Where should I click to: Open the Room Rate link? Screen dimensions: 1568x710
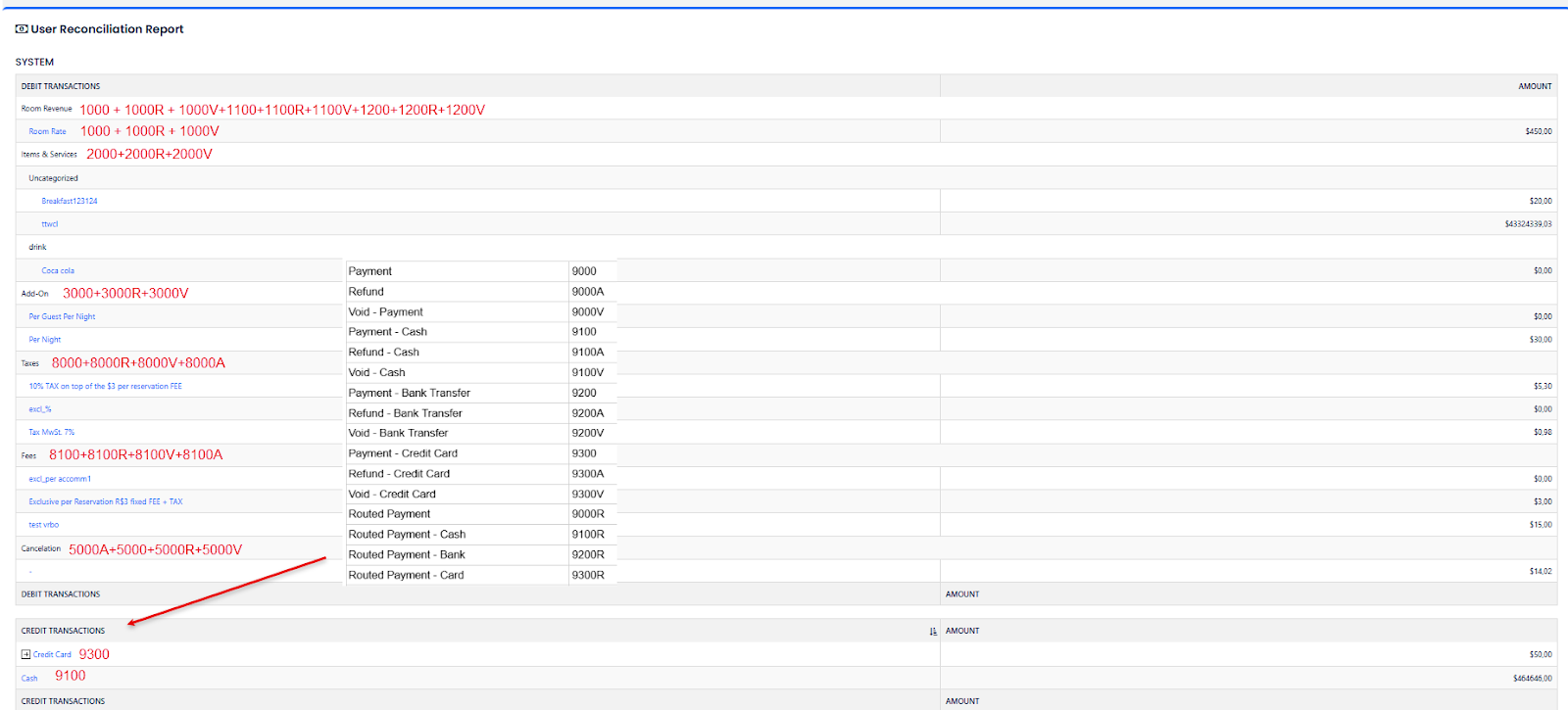click(x=47, y=131)
